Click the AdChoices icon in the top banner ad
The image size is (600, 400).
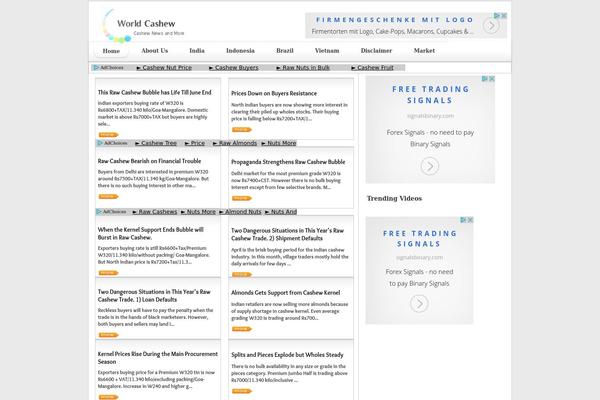tap(497, 16)
